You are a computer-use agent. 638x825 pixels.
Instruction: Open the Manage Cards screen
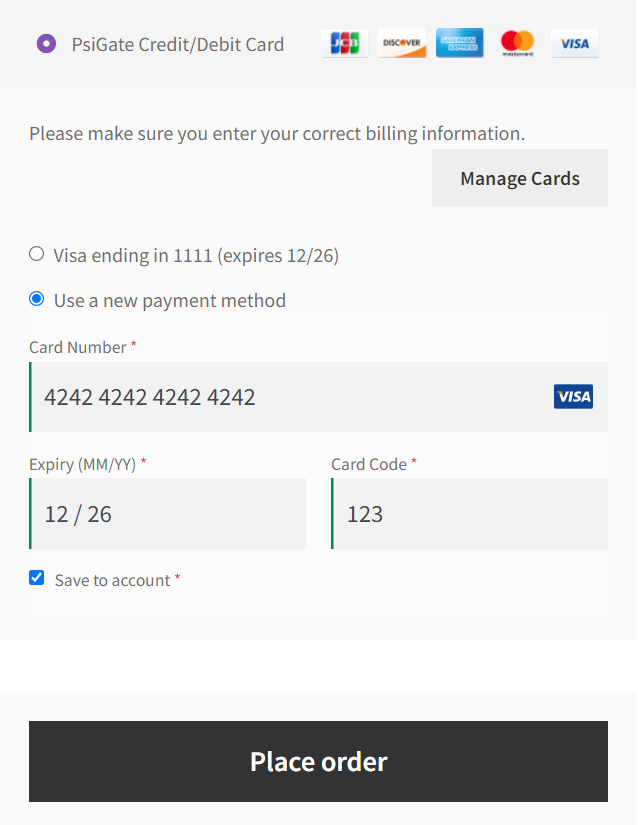519,177
